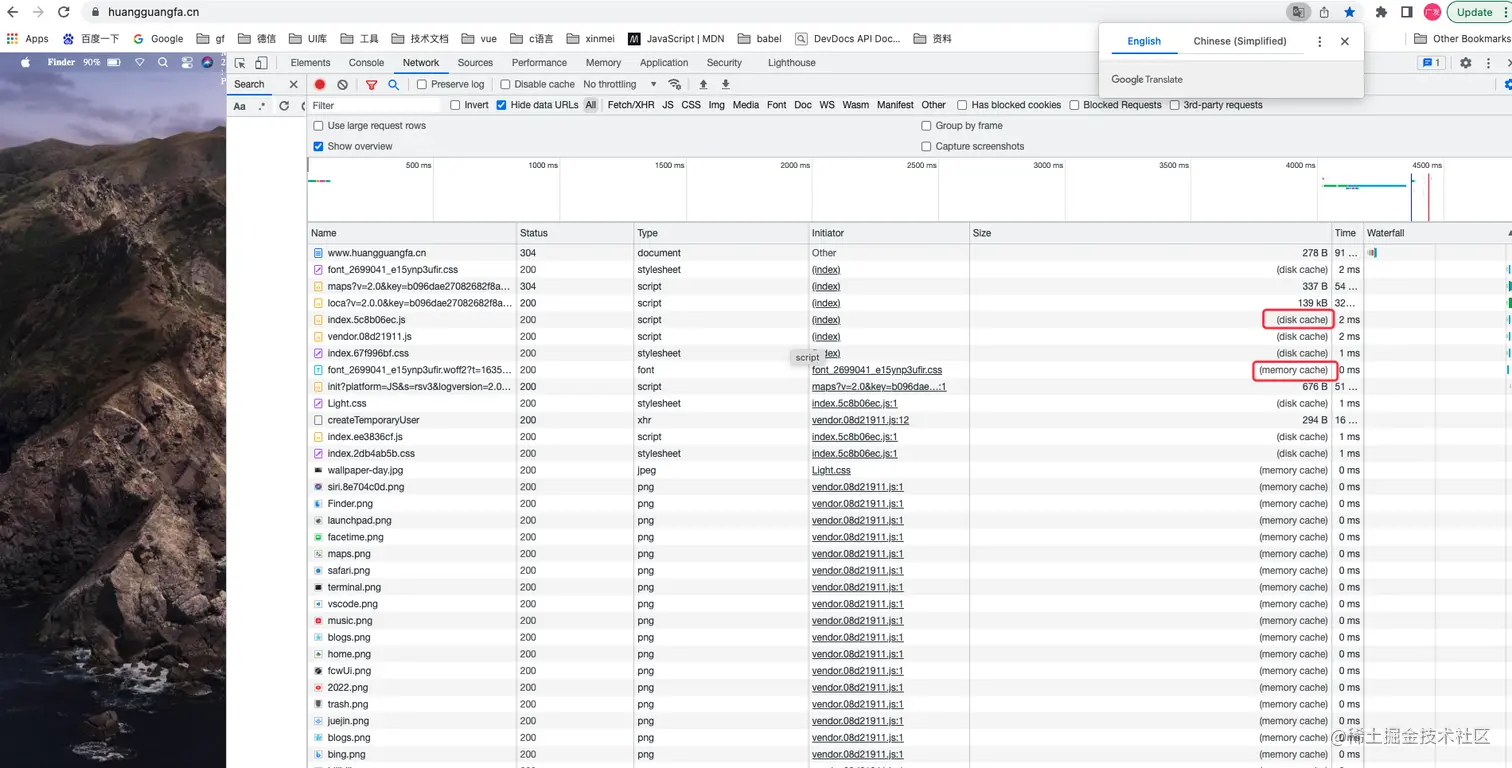This screenshot has width=1512, height=768.
Task: Filter requests by Img type
Action: tap(716, 105)
